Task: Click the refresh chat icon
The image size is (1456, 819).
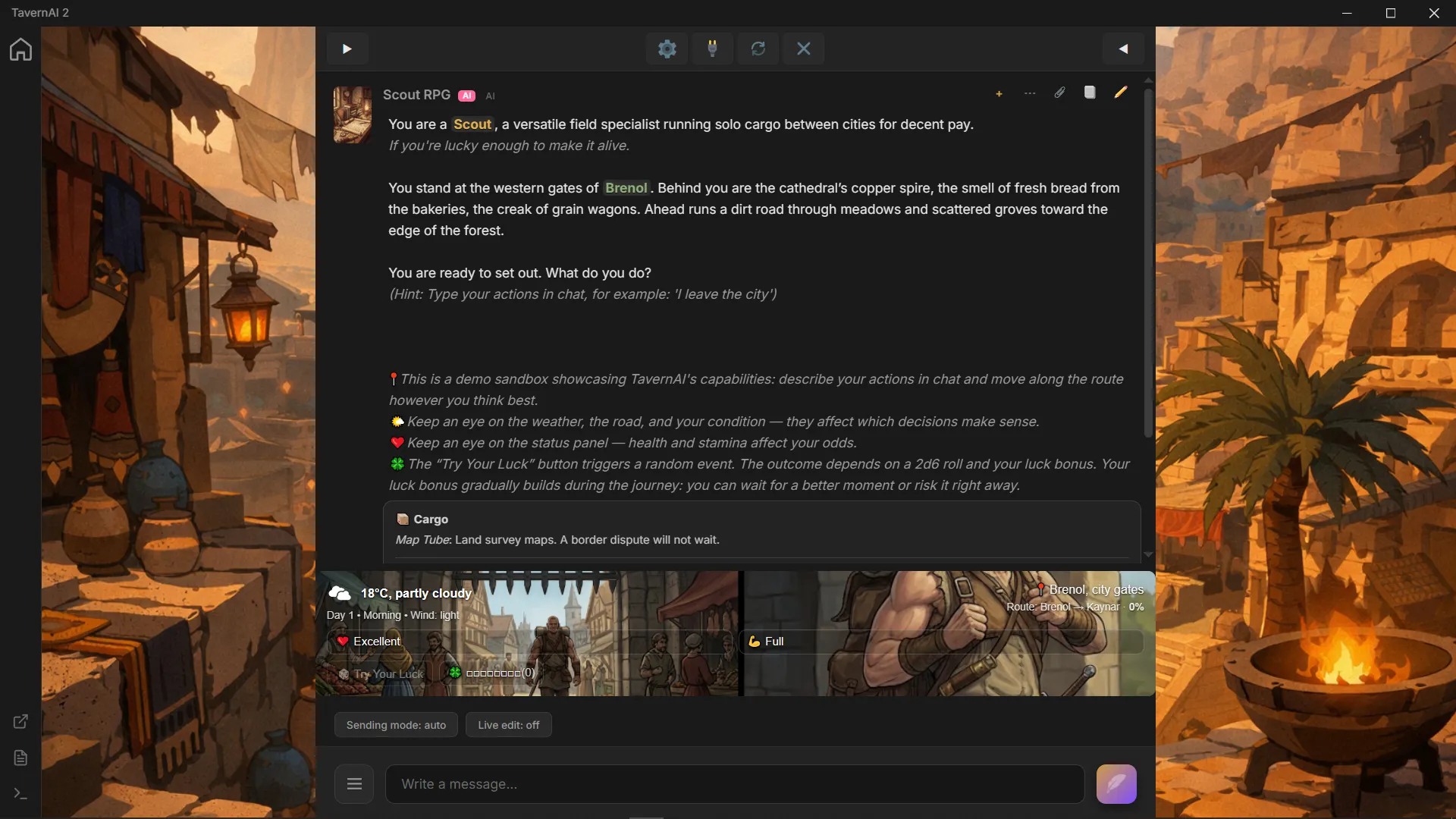Action: 758,49
